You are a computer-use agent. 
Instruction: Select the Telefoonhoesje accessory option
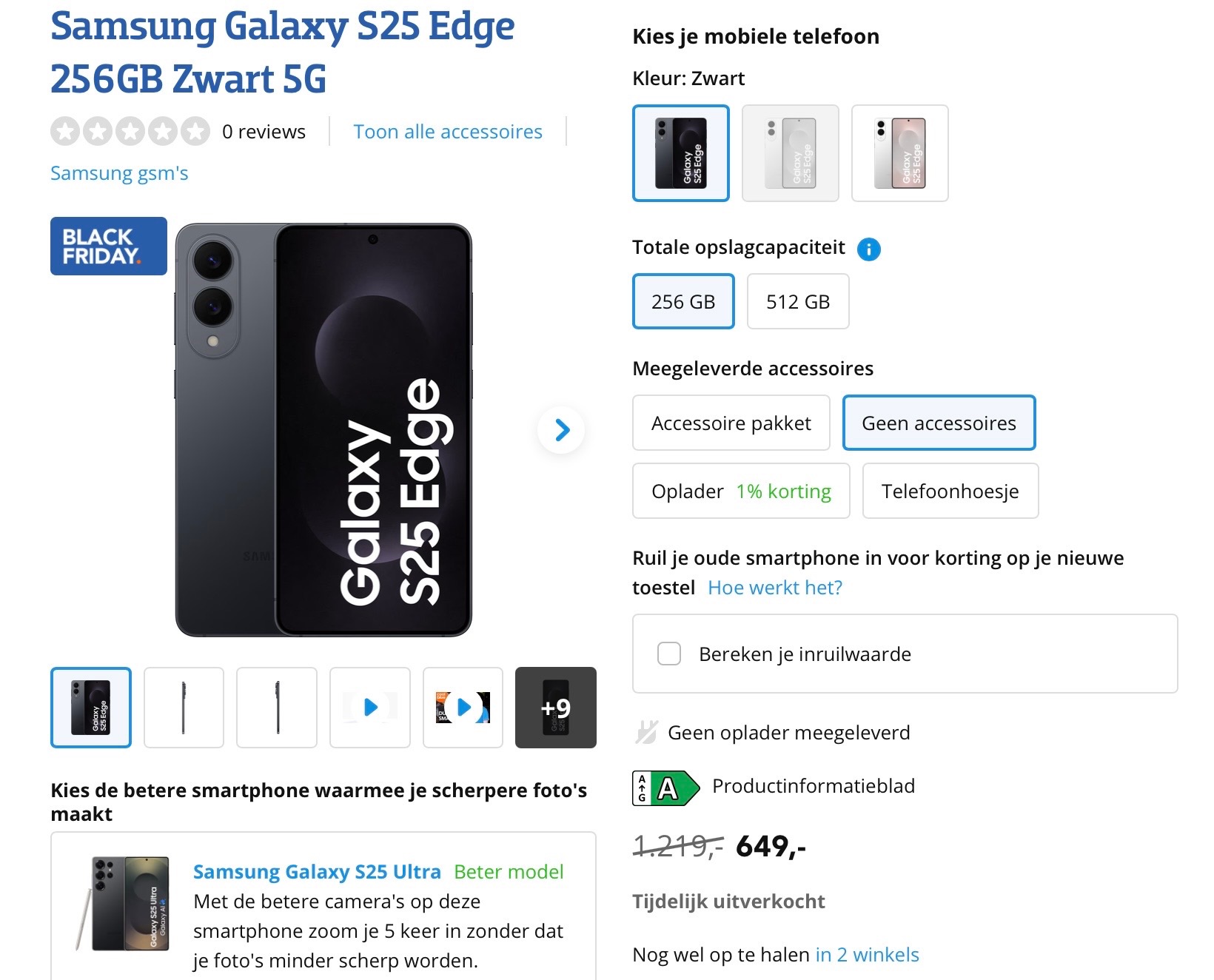click(x=950, y=491)
